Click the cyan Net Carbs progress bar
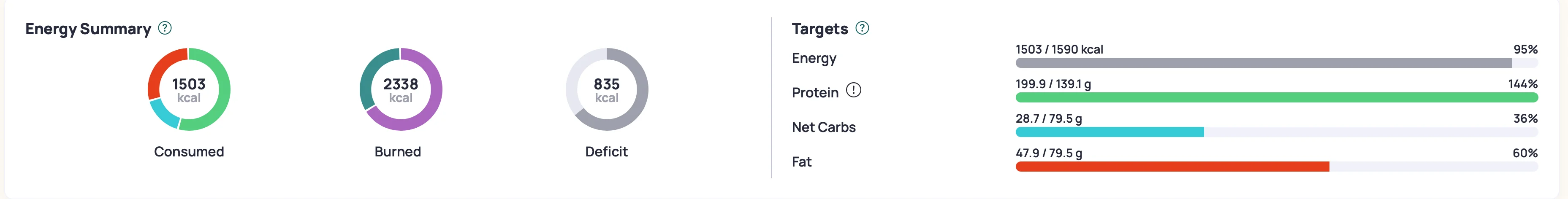 point(1110,132)
